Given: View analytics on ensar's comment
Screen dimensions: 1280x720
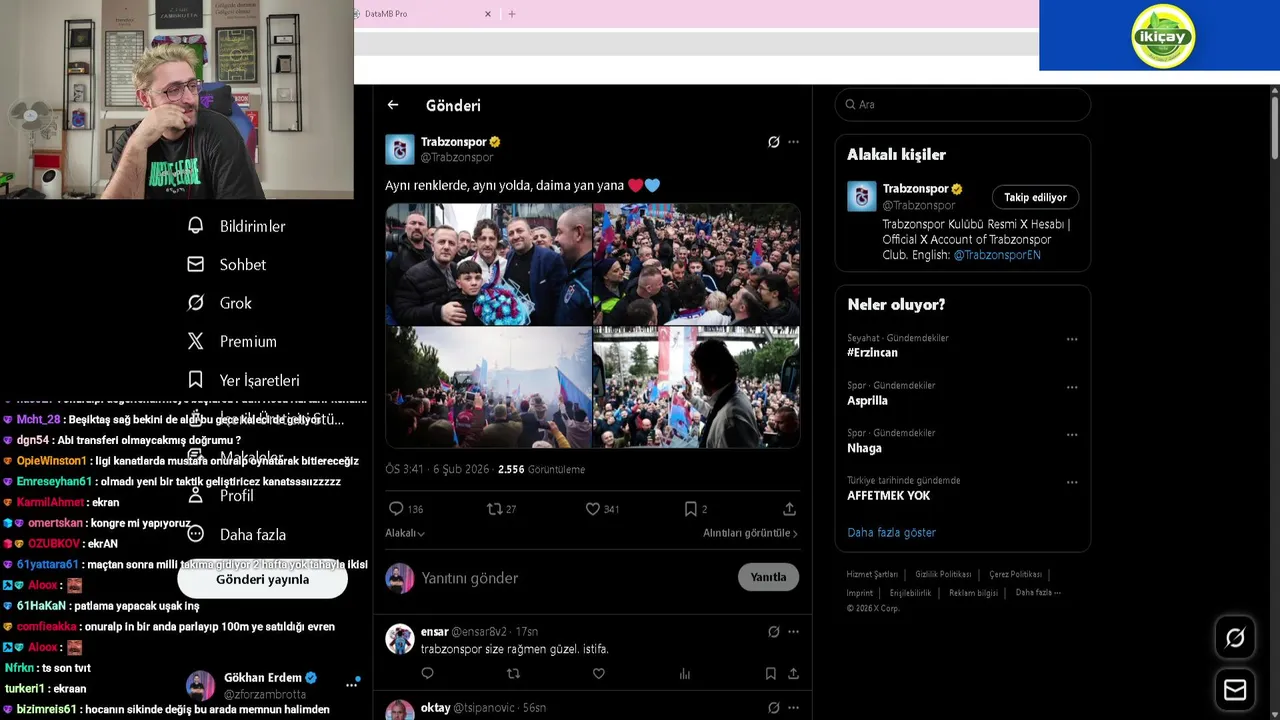Looking at the screenshot, I should (685, 674).
